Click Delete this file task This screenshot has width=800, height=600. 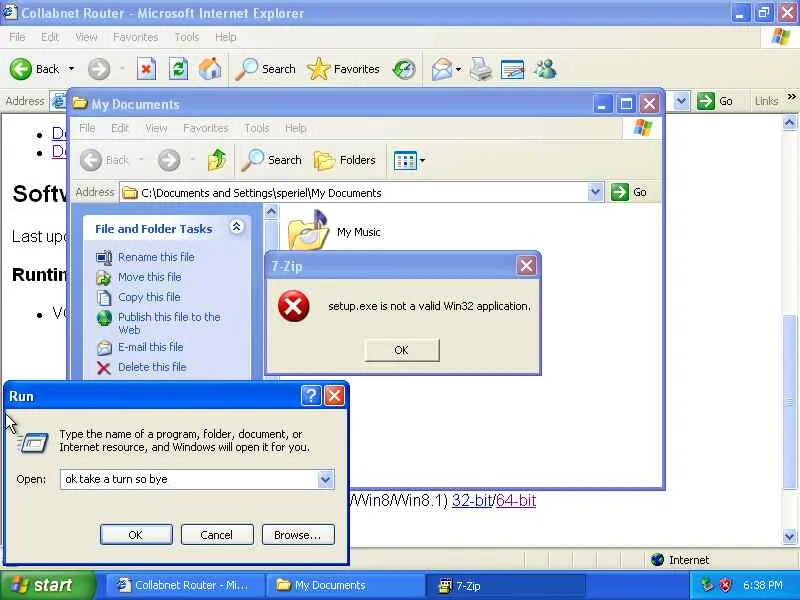[152, 367]
